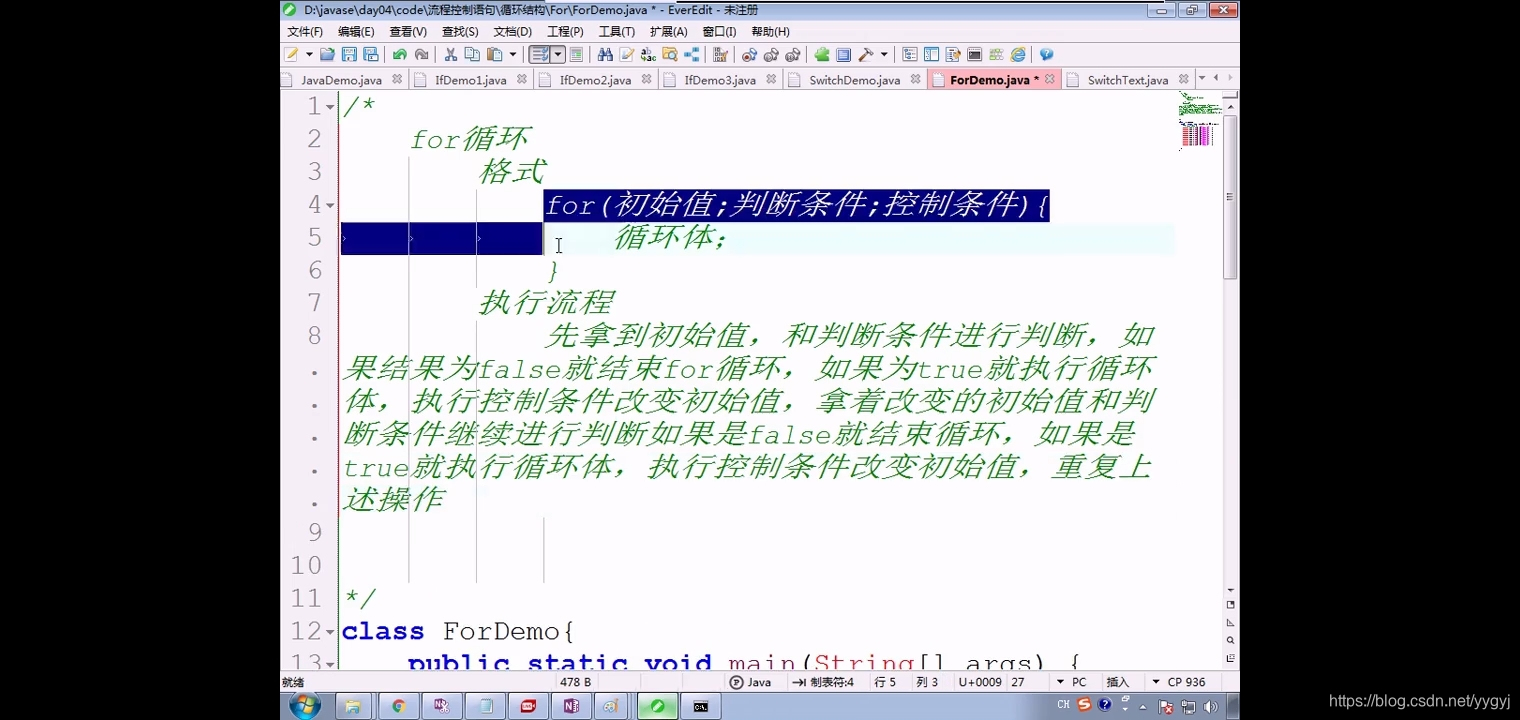Image resolution: width=1520 pixels, height=720 pixels.
Task: Open the Paste dropdown arrow
Action: click(513, 55)
